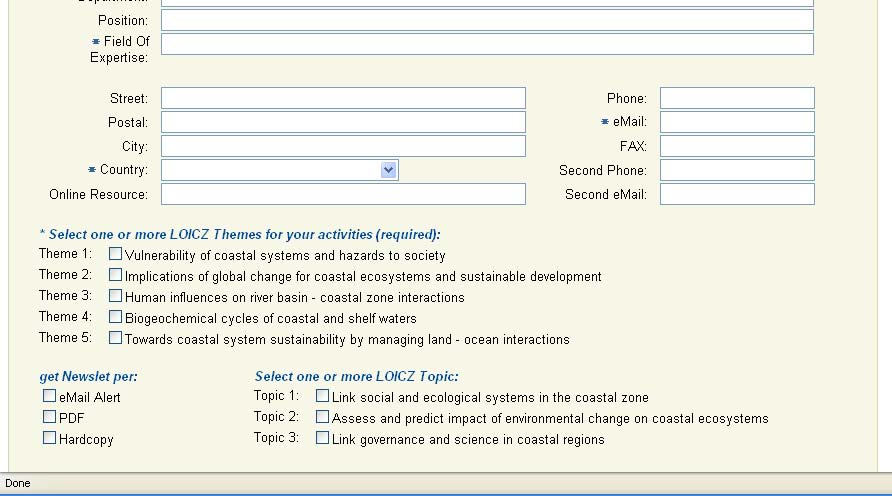Select the Postal code input box
The width and height of the screenshot is (892, 496).
click(x=343, y=122)
